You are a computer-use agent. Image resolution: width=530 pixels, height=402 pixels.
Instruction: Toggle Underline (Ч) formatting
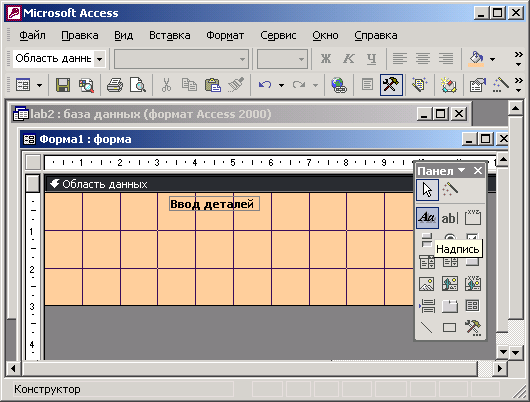[371, 59]
